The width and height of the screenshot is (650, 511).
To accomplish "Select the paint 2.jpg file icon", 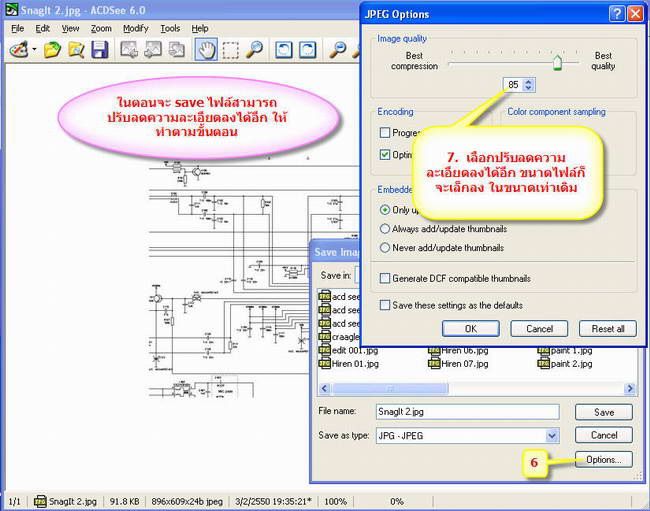I will (x=543, y=363).
